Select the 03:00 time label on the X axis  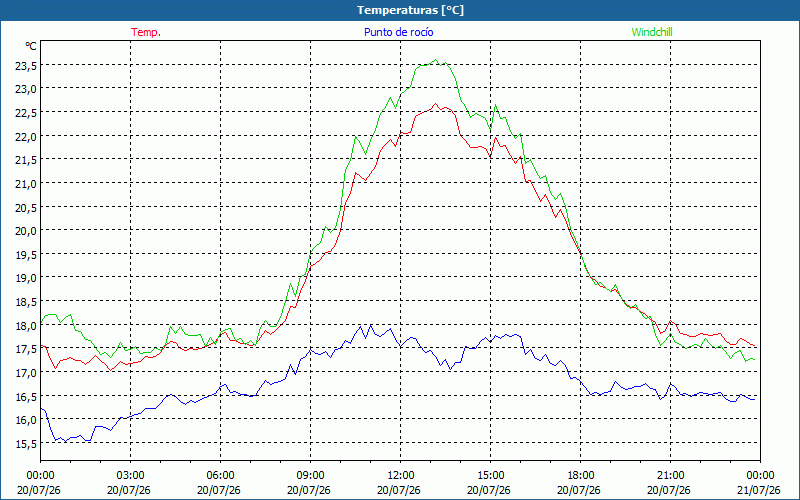tap(130, 475)
